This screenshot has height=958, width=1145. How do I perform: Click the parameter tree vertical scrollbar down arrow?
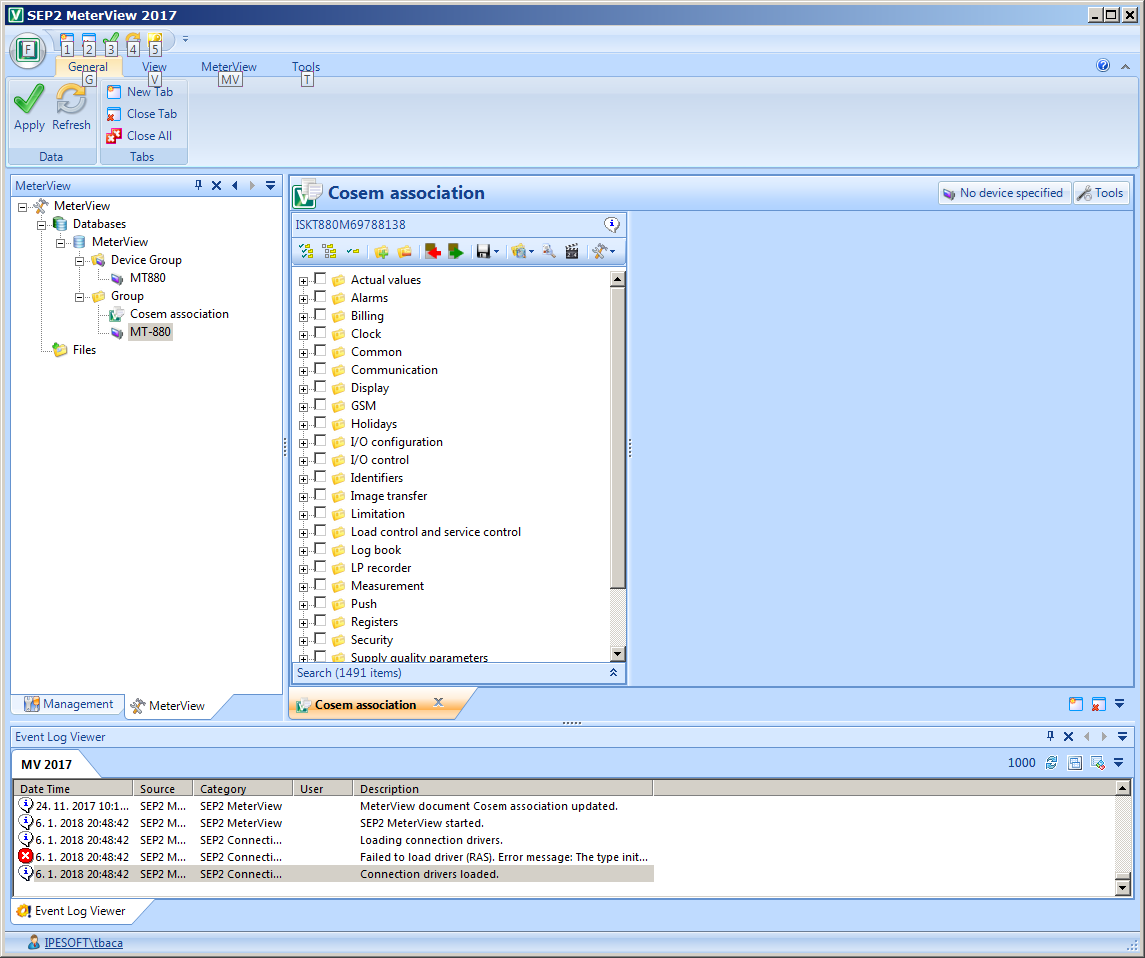pos(617,654)
